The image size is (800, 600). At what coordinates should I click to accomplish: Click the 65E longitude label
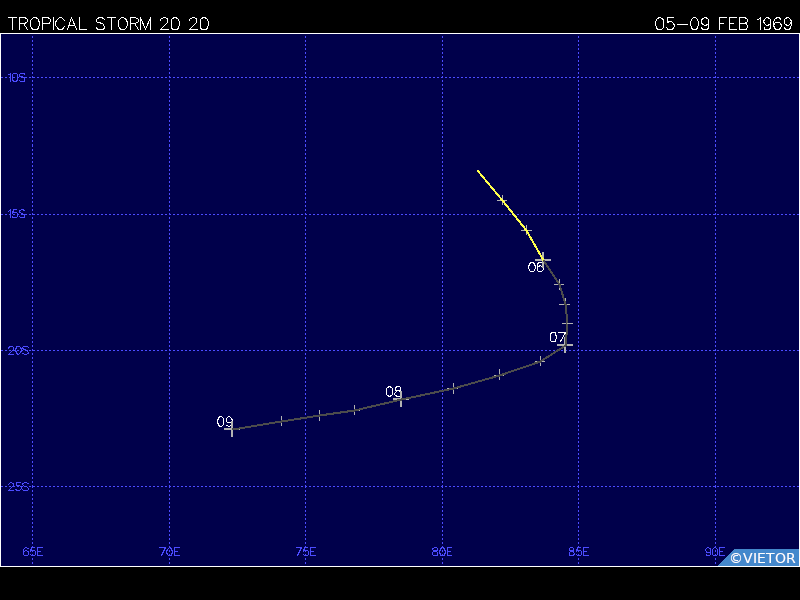pyautogui.click(x=33, y=552)
